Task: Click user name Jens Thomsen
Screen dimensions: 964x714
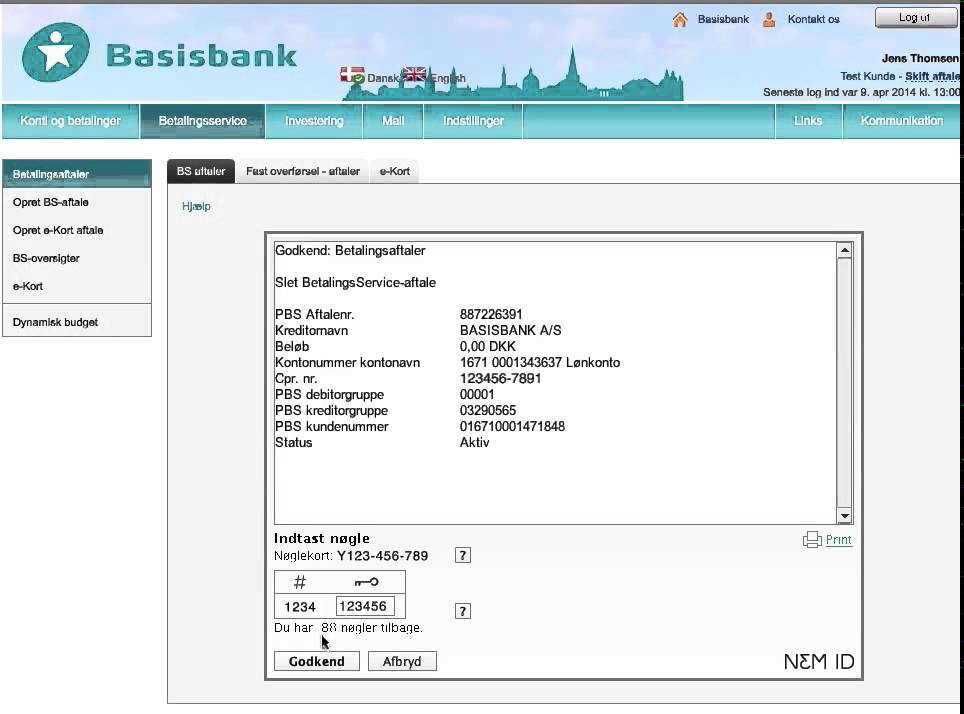Action: (920, 58)
